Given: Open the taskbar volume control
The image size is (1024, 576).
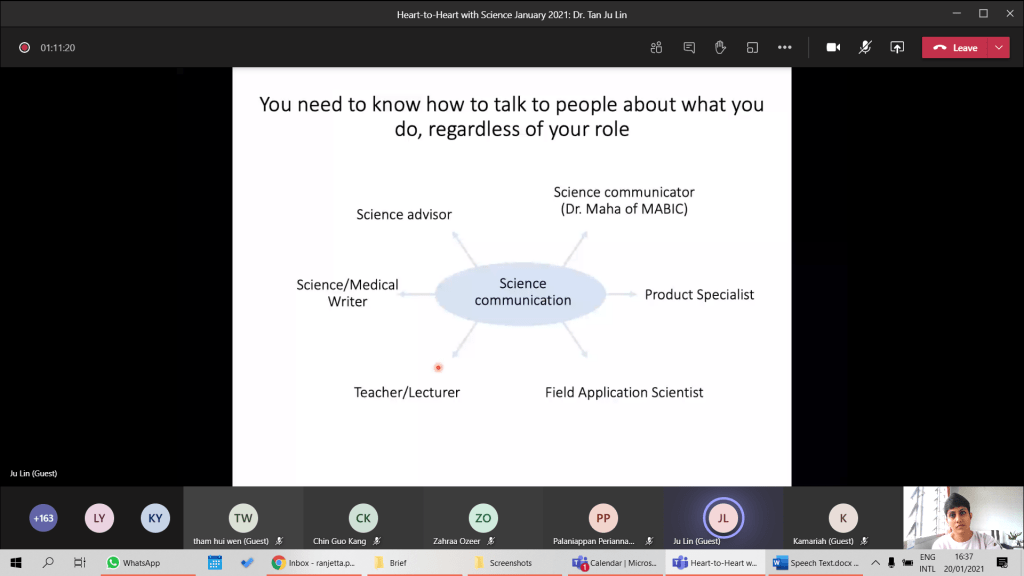Looking at the screenshot, I should click(906, 563).
